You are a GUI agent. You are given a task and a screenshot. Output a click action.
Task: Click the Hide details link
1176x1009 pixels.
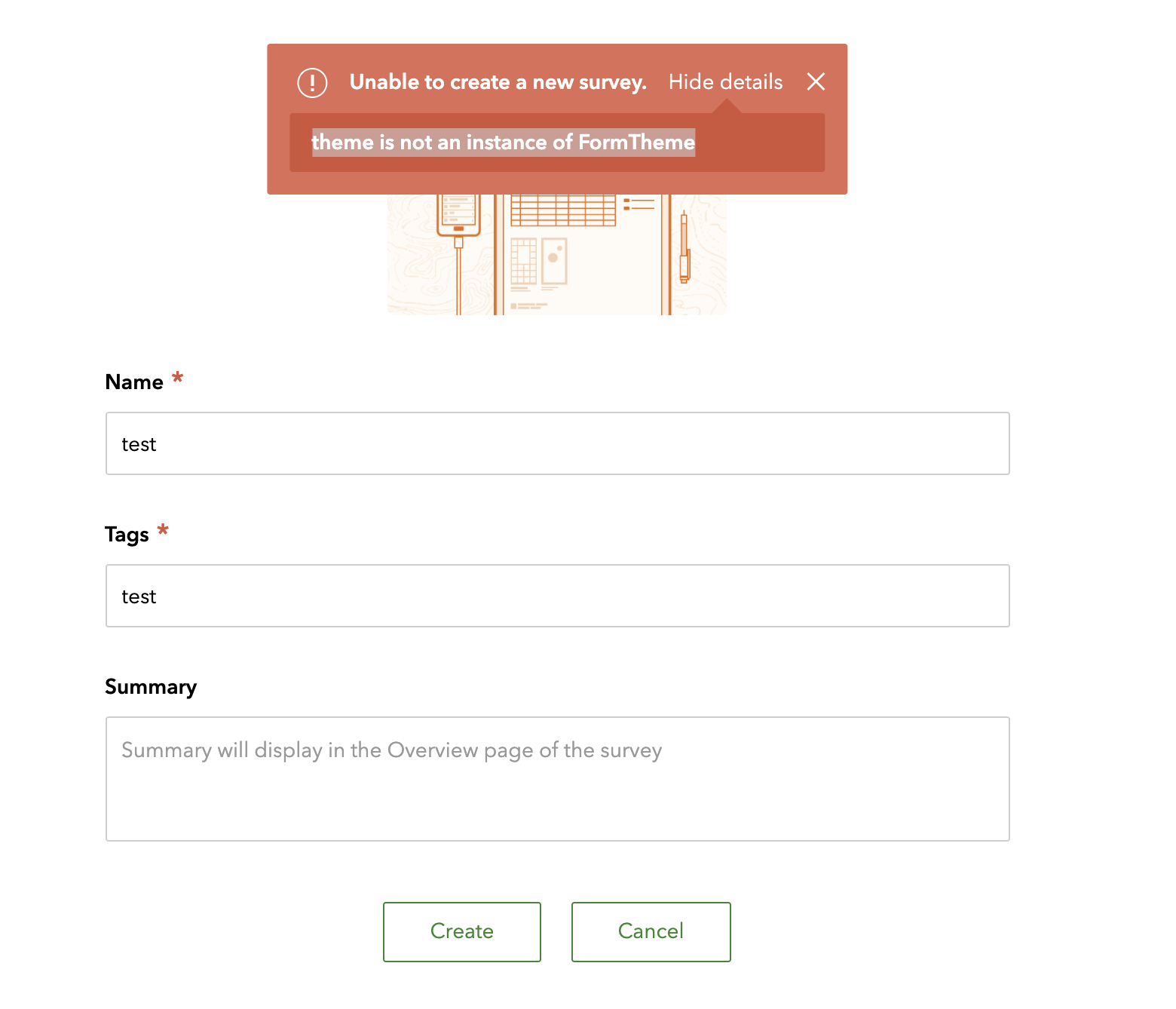[725, 81]
